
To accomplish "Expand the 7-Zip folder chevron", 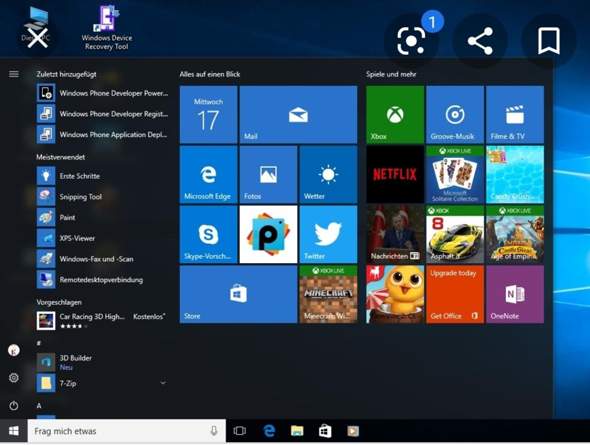I will point(163,383).
